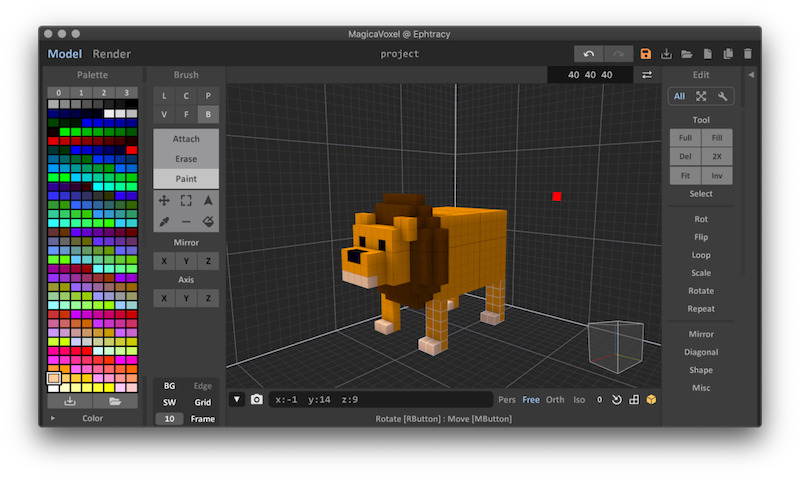
Task: Expand the Diagonal edit section
Action: coord(701,352)
